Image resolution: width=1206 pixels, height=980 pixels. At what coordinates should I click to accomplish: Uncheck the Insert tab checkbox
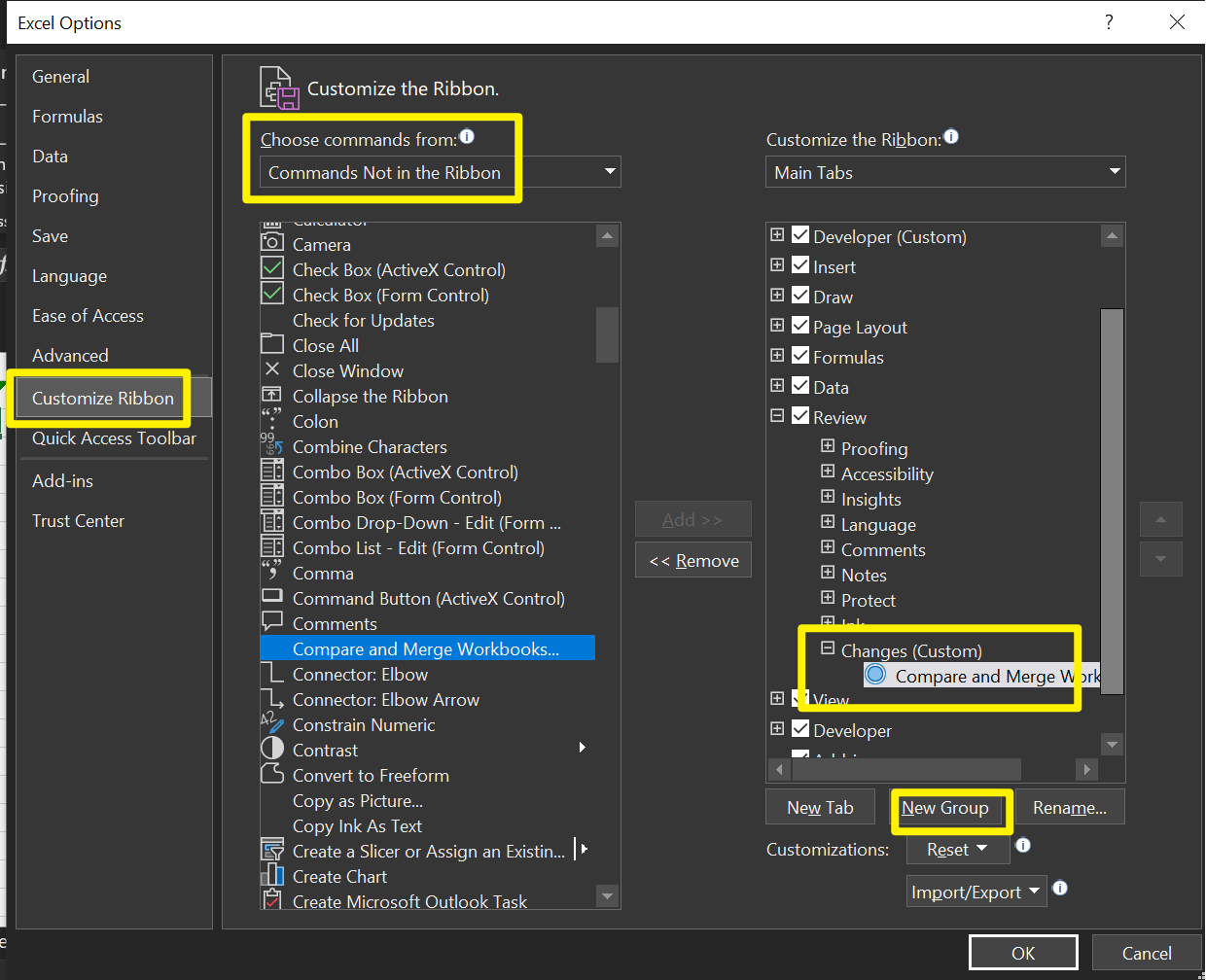click(x=800, y=265)
